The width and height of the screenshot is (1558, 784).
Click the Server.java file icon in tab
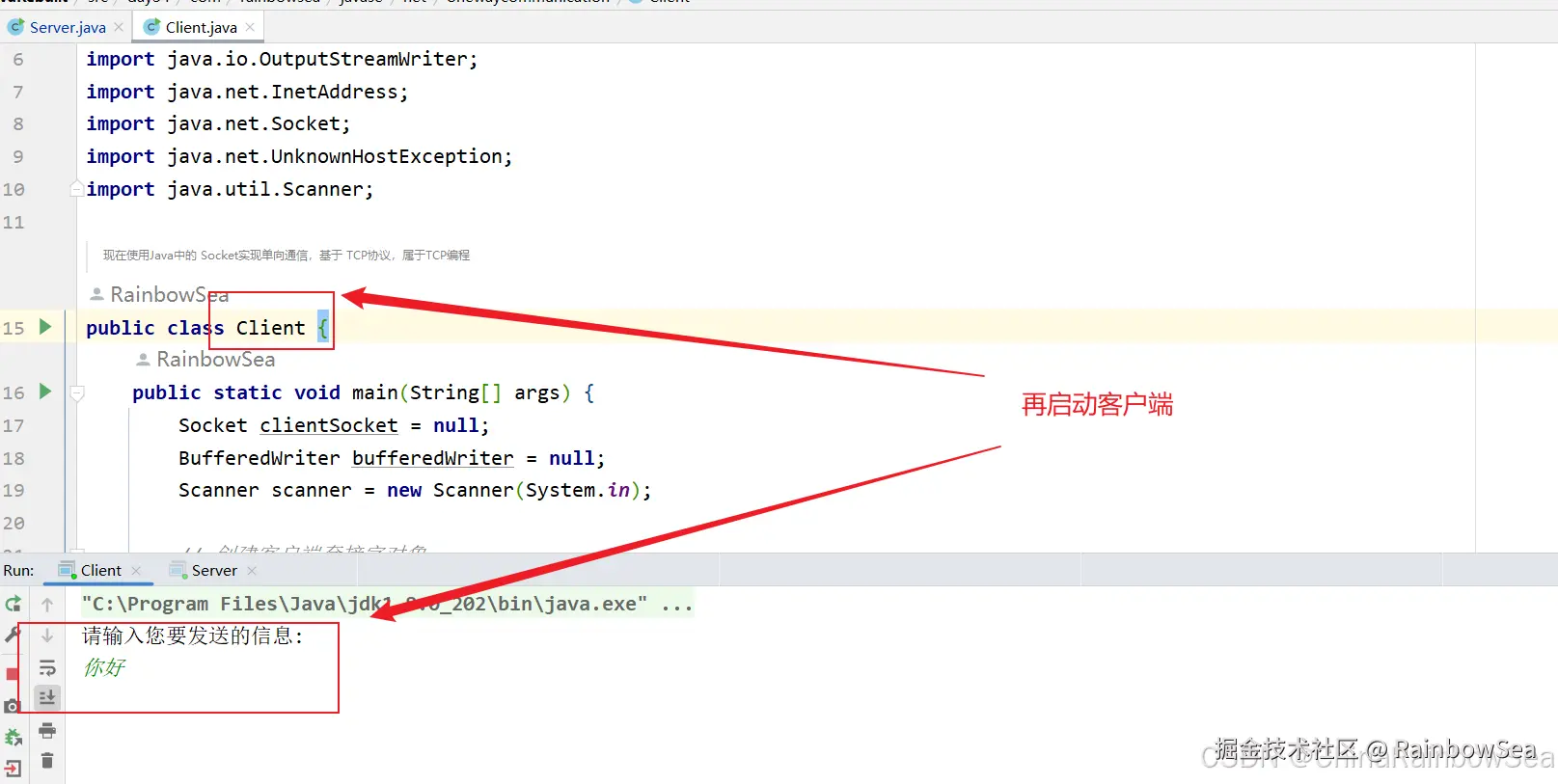tap(16, 27)
